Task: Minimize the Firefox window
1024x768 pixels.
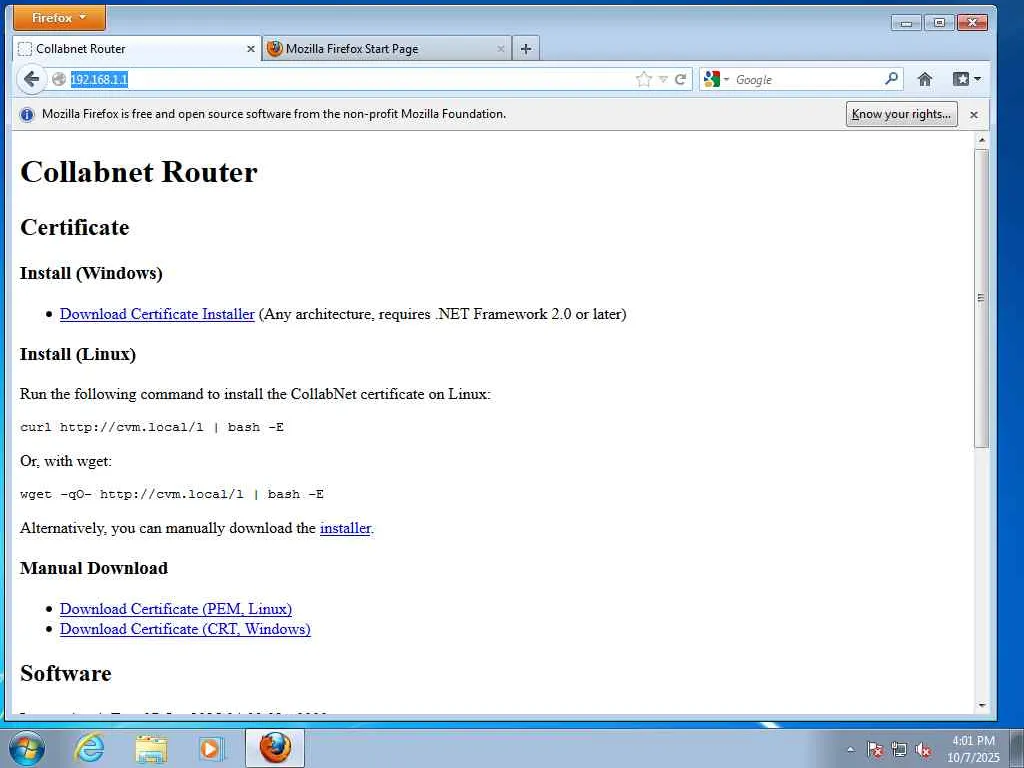Action: (x=906, y=23)
